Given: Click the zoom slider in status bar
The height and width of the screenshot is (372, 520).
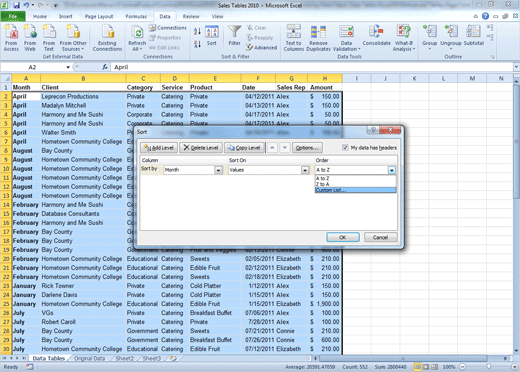Looking at the screenshot, I should pos(488,367).
